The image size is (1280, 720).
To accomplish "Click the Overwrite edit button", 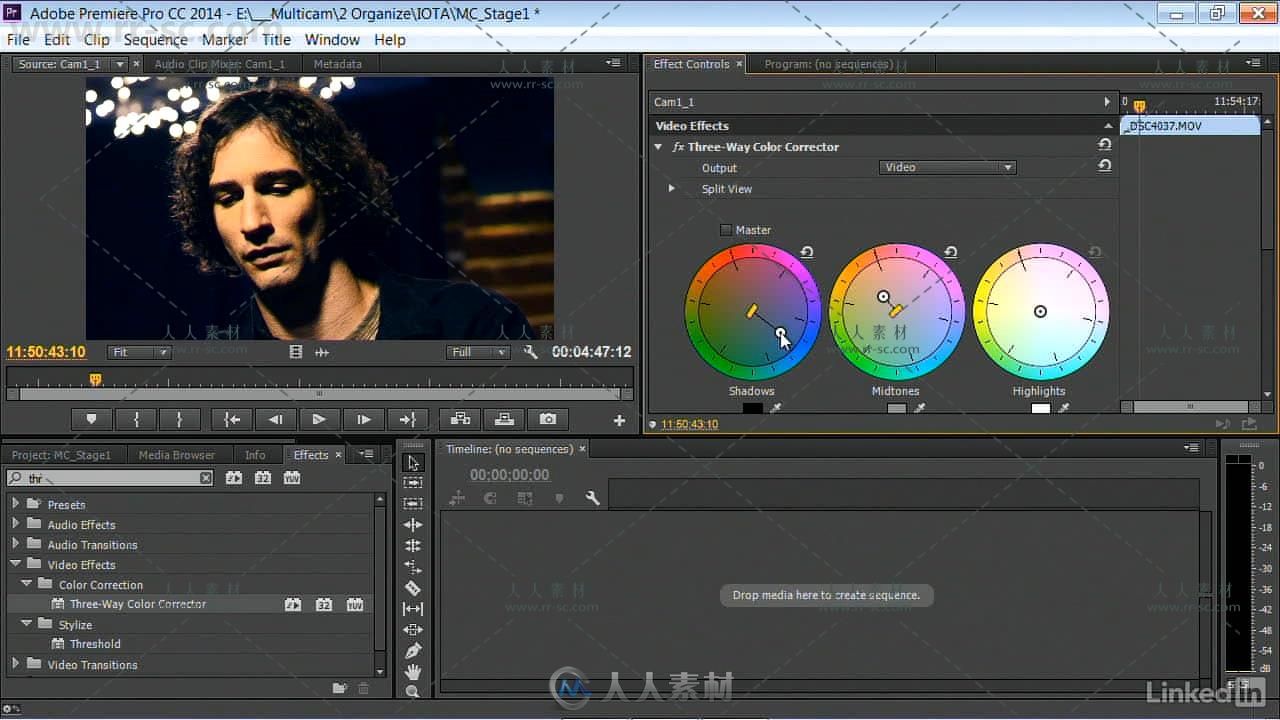I will click(504, 420).
